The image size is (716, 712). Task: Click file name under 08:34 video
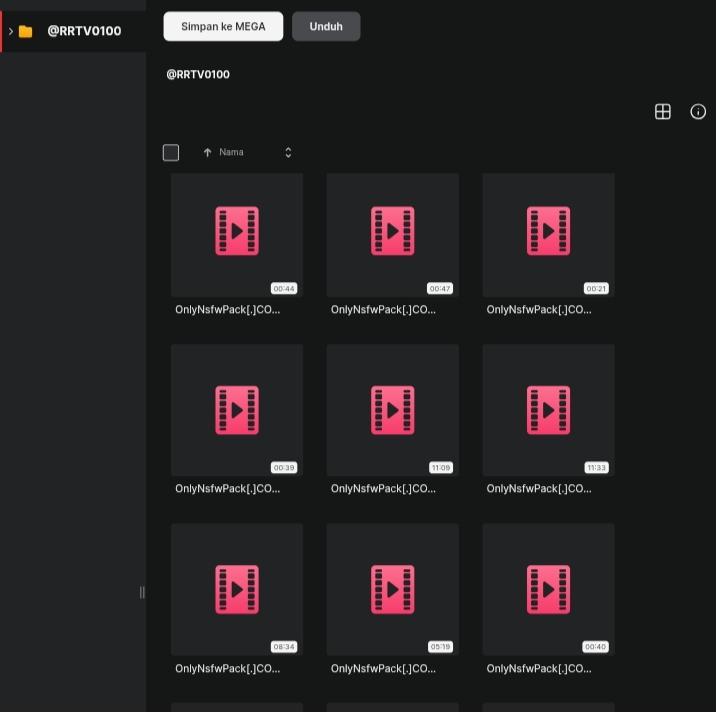[x=227, y=669]
